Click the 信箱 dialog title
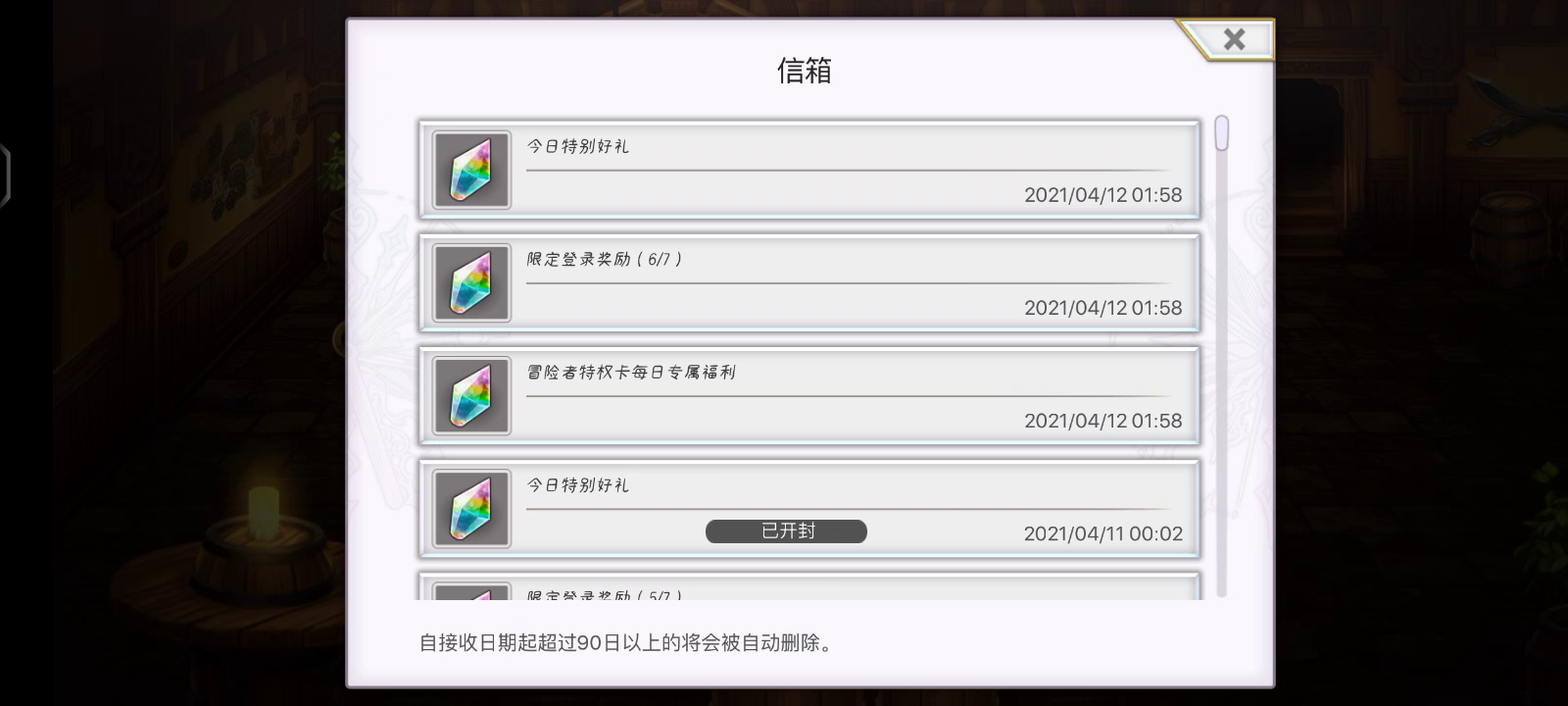Screen dimensions: 1568x706 point(805,71)
